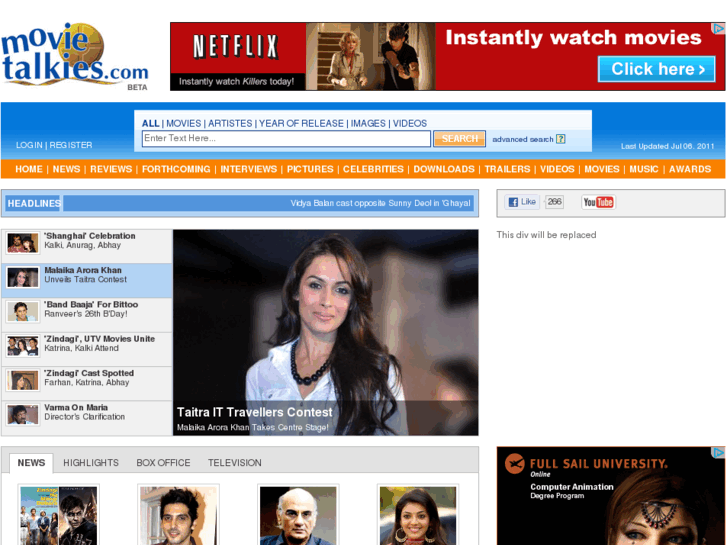Viewport: 727px width, 545px height.
Task: Open CELEBRITIES in navigation bar
Action: coord(373,169)
